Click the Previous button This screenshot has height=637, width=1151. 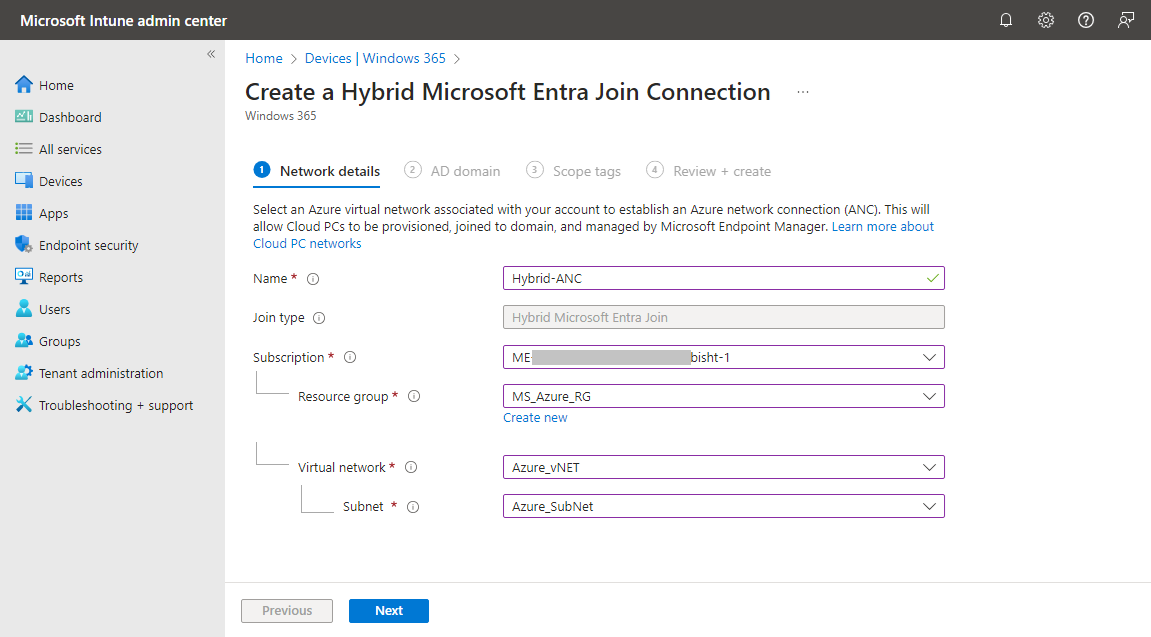(x=287, y=611)
